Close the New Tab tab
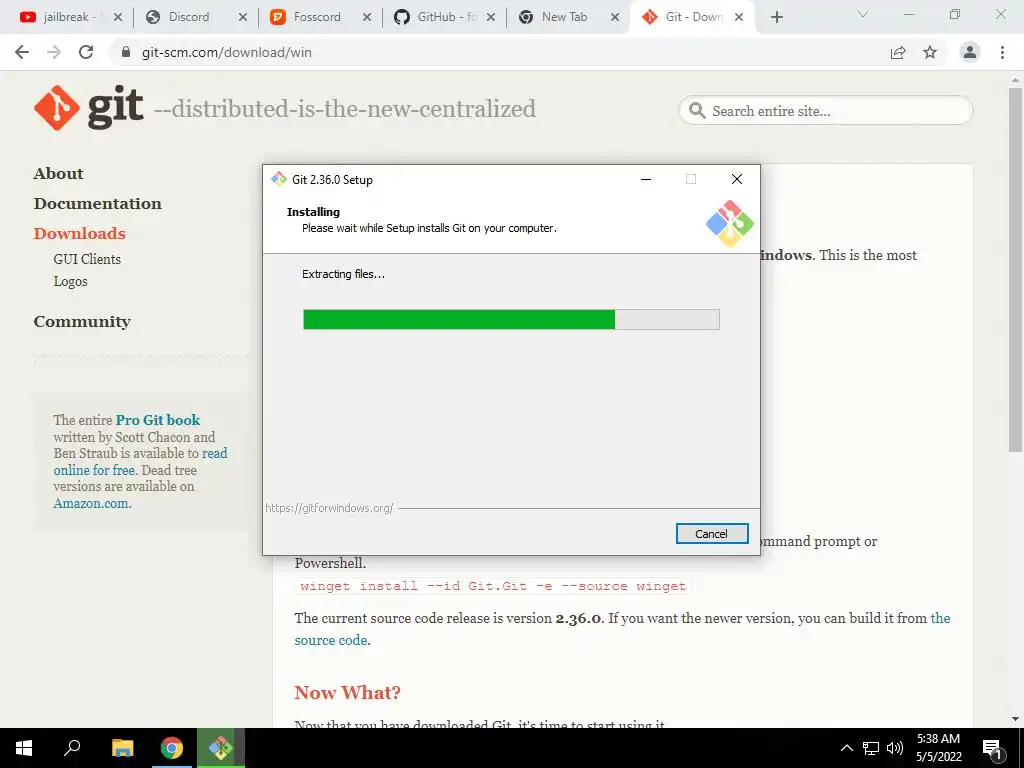Image resolution: width=1024 pixels, height=768 pixels. 615,18
